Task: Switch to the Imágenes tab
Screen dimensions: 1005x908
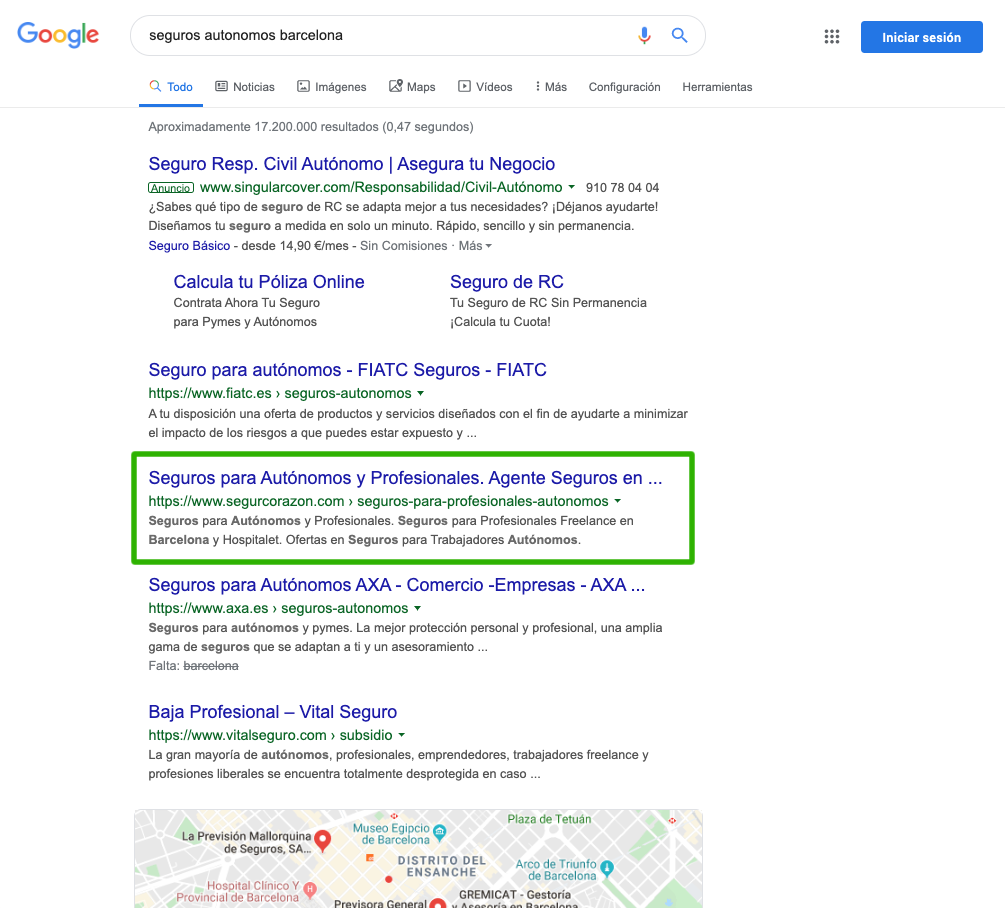Action: 331,87
